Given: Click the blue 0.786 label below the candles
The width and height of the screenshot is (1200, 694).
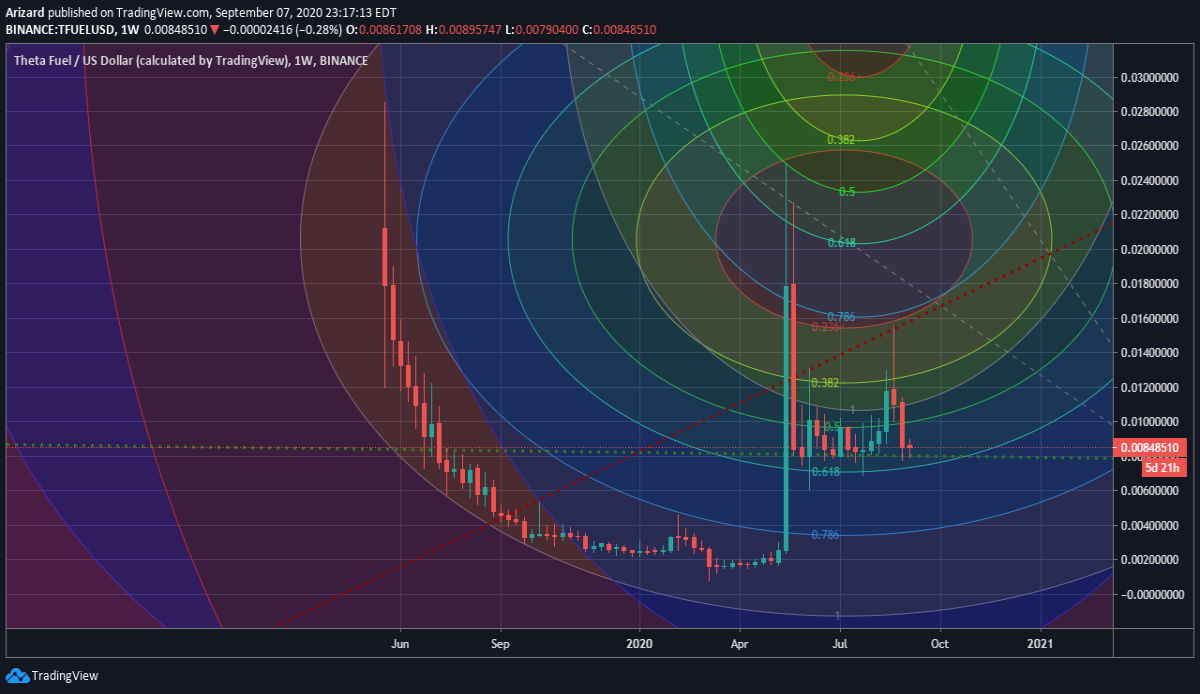Looking at the screenshot, I should pos(826,535).
